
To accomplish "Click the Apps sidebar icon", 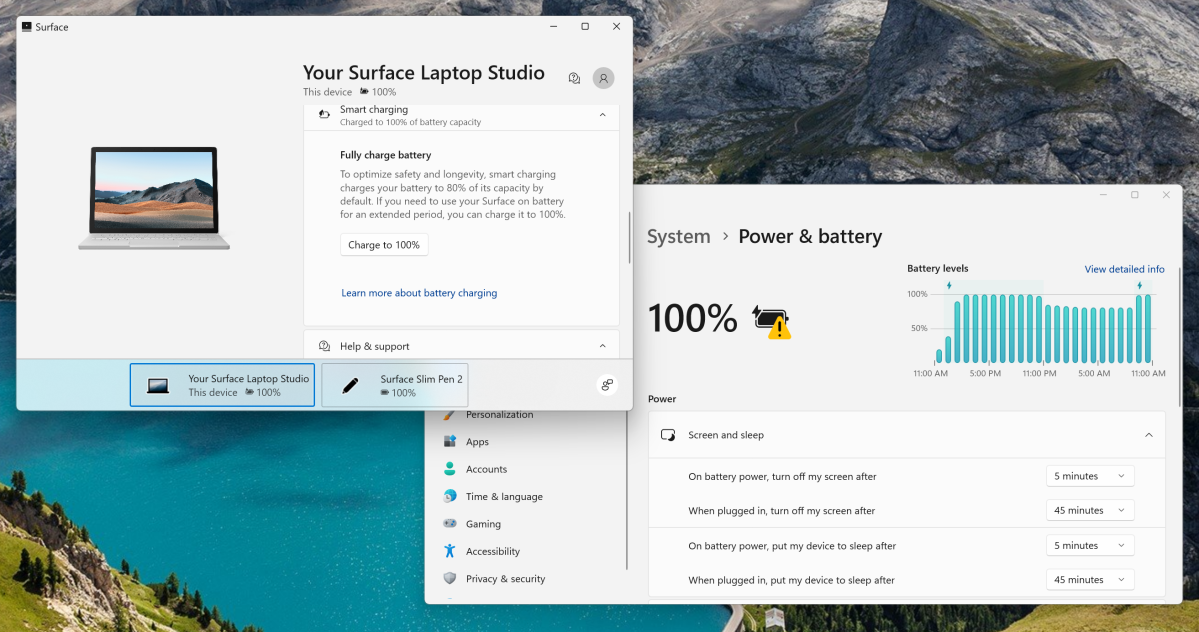I will pos(450,441).
